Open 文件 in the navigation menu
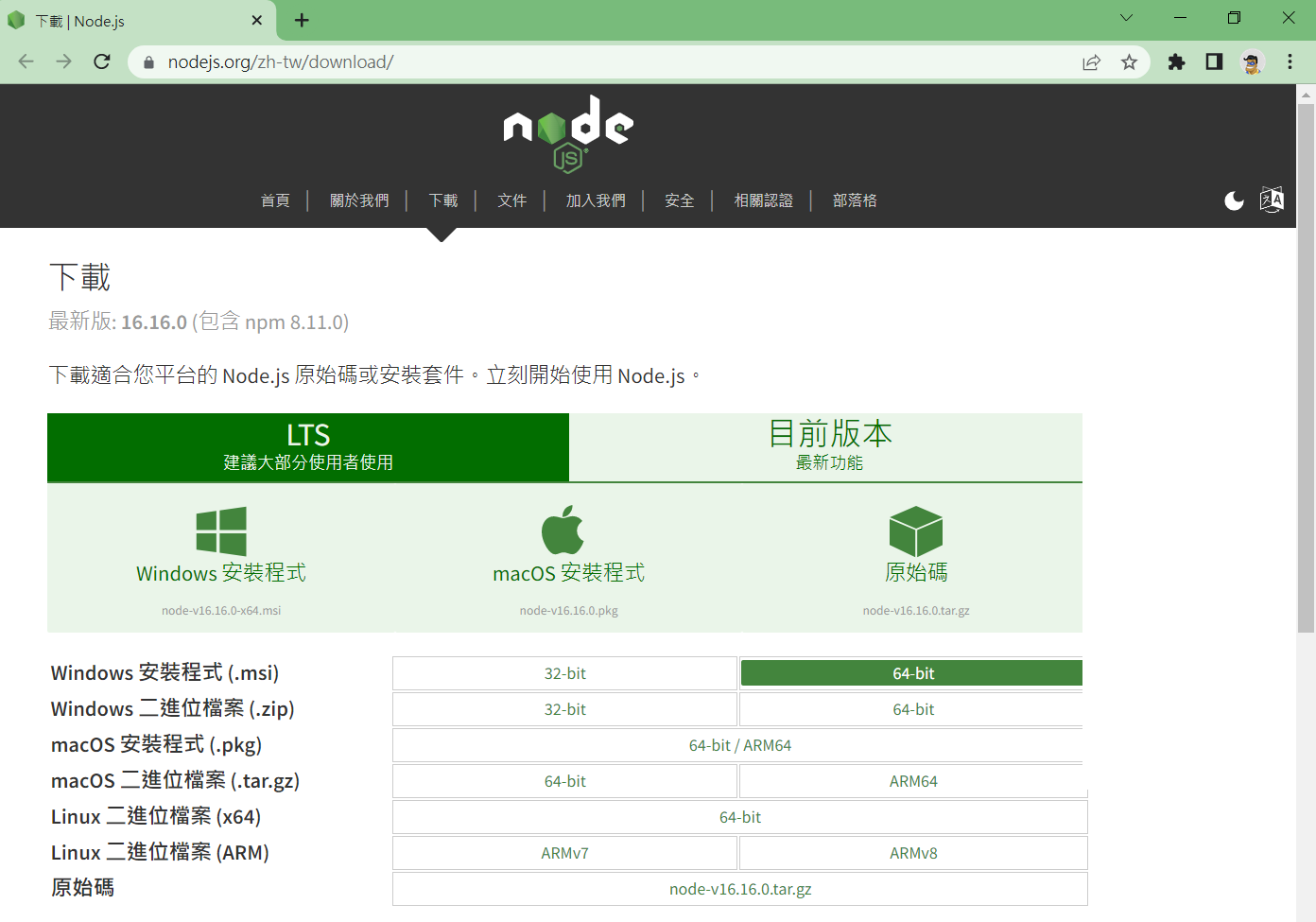Viewport: 1316px width, 922px height. pyautogui.click(x=511, y=200)
